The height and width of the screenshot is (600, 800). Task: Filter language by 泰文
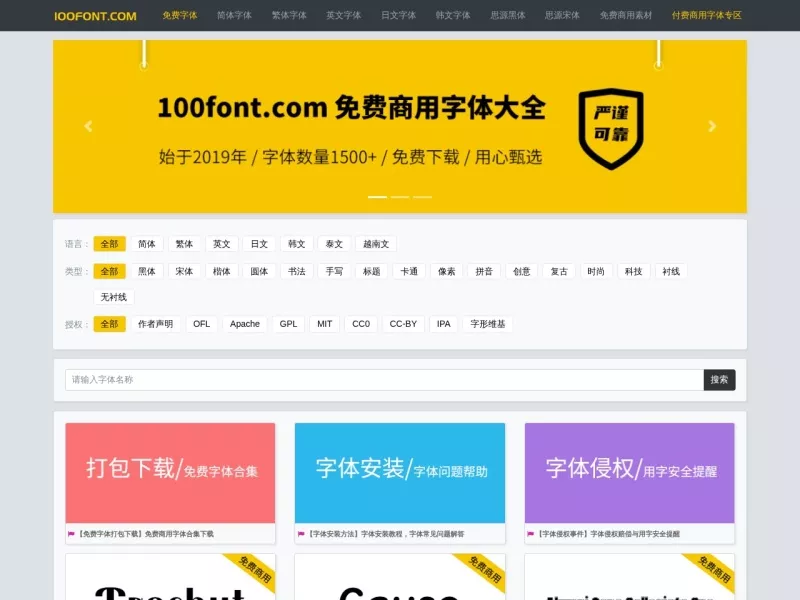[334, 244]
